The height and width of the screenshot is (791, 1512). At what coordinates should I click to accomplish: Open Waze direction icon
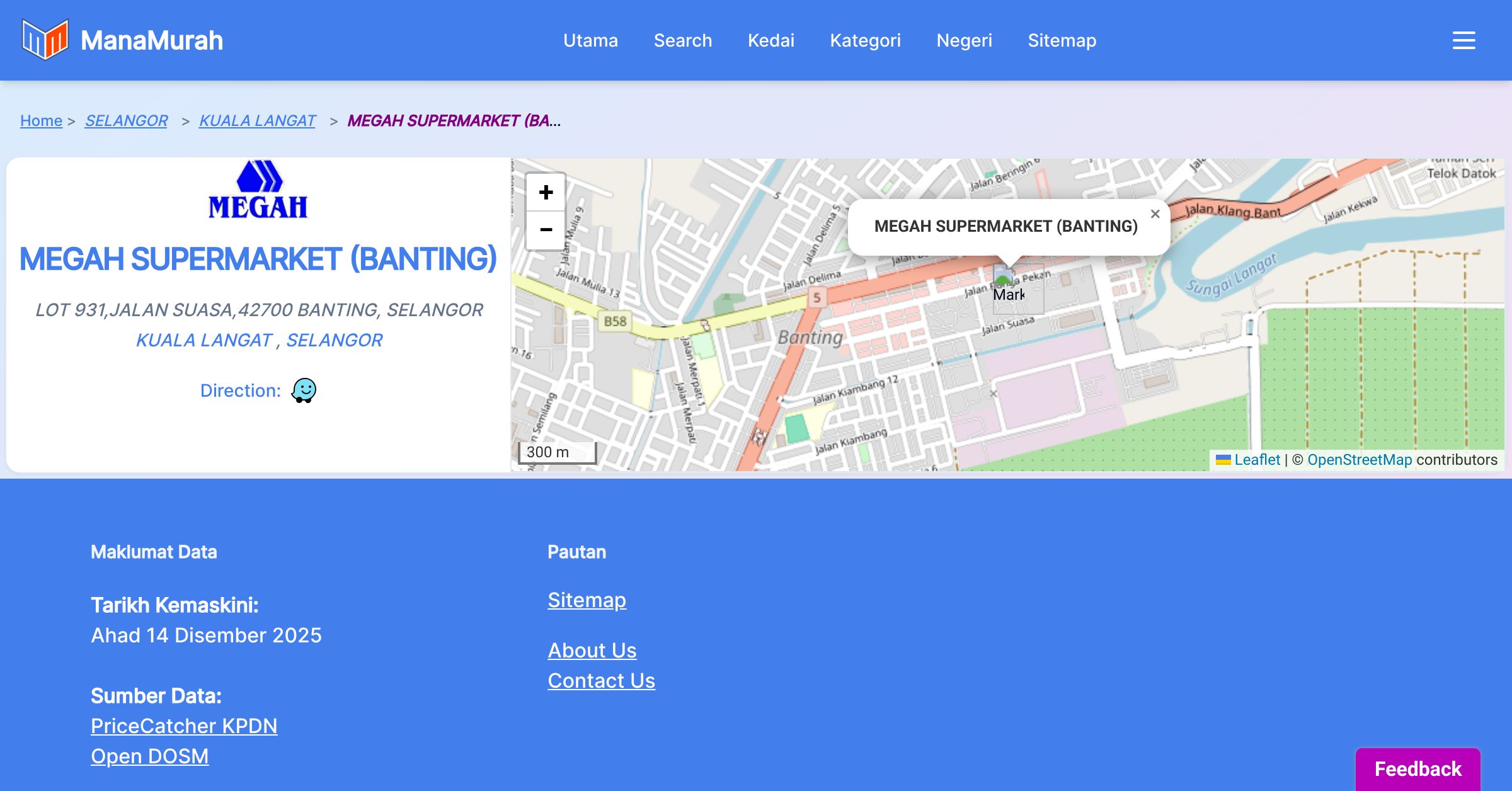[304, 390]
